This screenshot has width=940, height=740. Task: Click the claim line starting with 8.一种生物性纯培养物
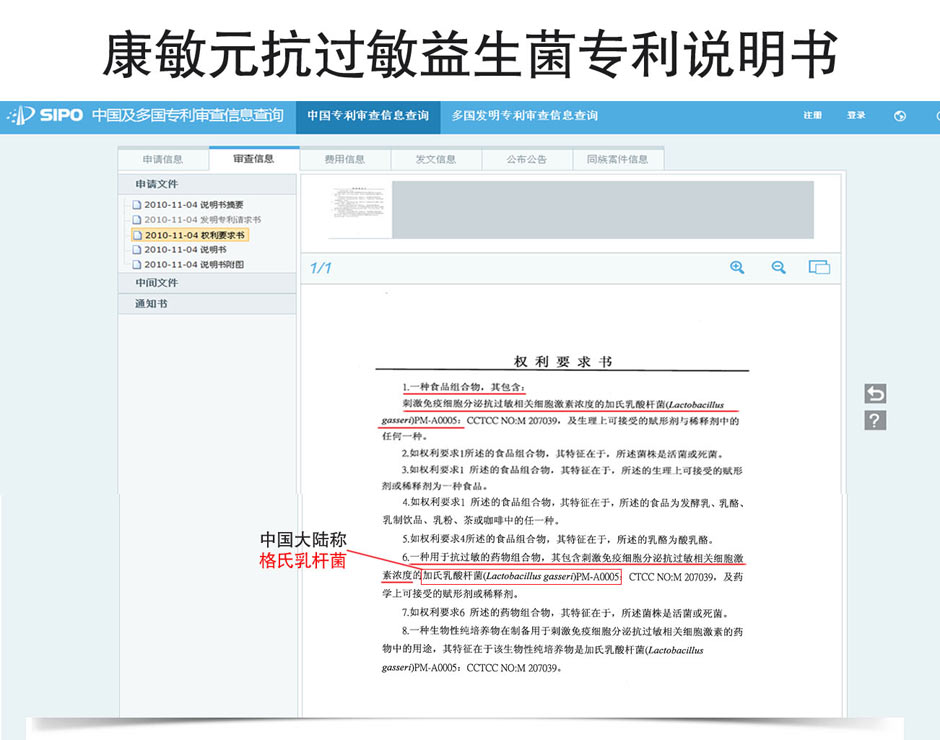pyautogui.click(x=573, y=631)
